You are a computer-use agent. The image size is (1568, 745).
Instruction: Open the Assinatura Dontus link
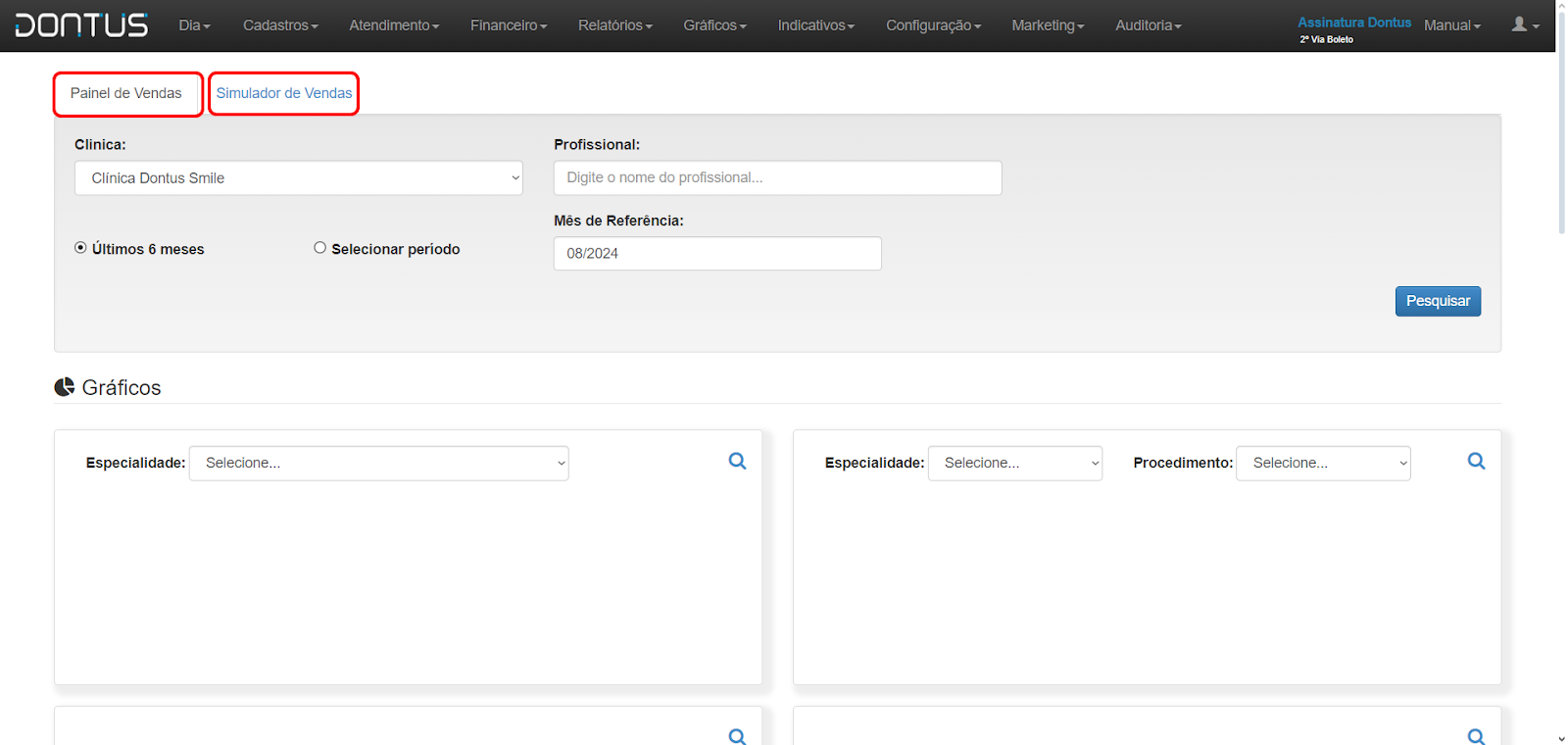point(1354,22)
